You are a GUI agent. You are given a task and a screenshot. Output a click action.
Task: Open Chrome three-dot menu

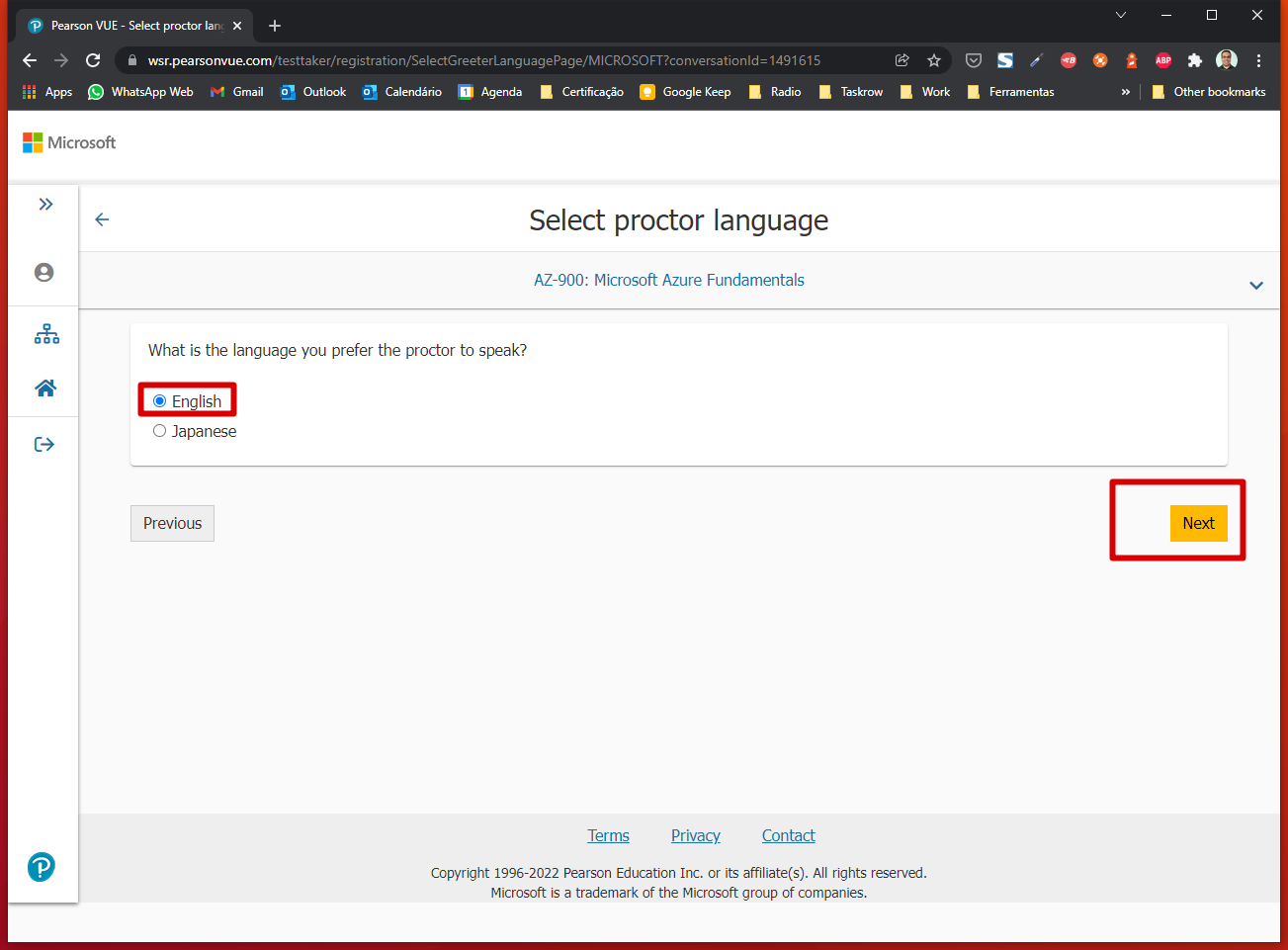[1258, 60]
